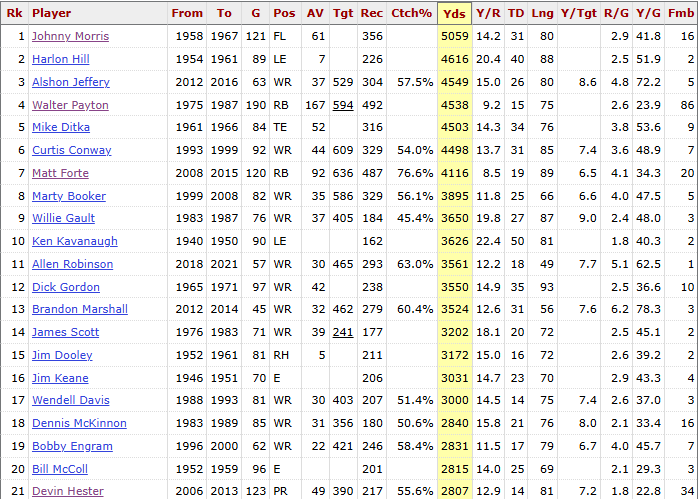Open Johnny Morris player page
This screenshot has height=499, width=698.
coord(70,36)
